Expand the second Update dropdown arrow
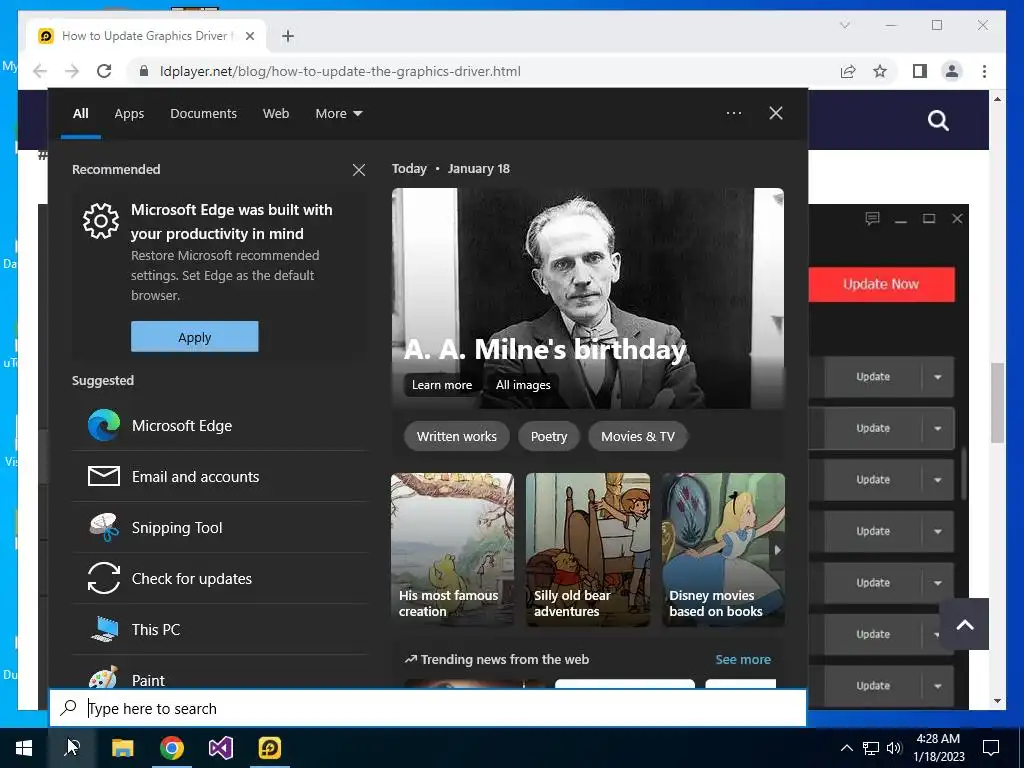This screenshot has width=1024, height=768. pos(938,428)
